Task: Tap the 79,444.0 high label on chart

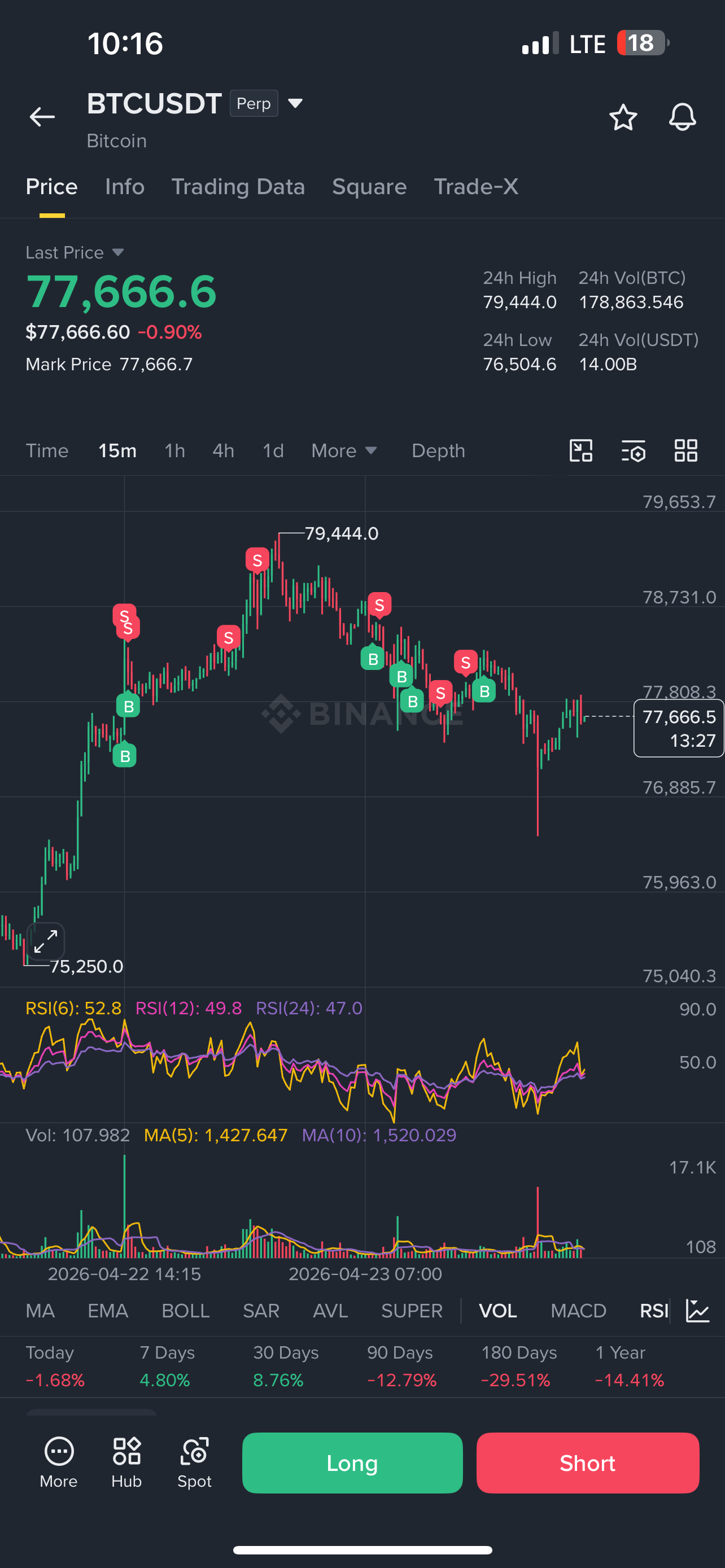Action: point(342,533)
